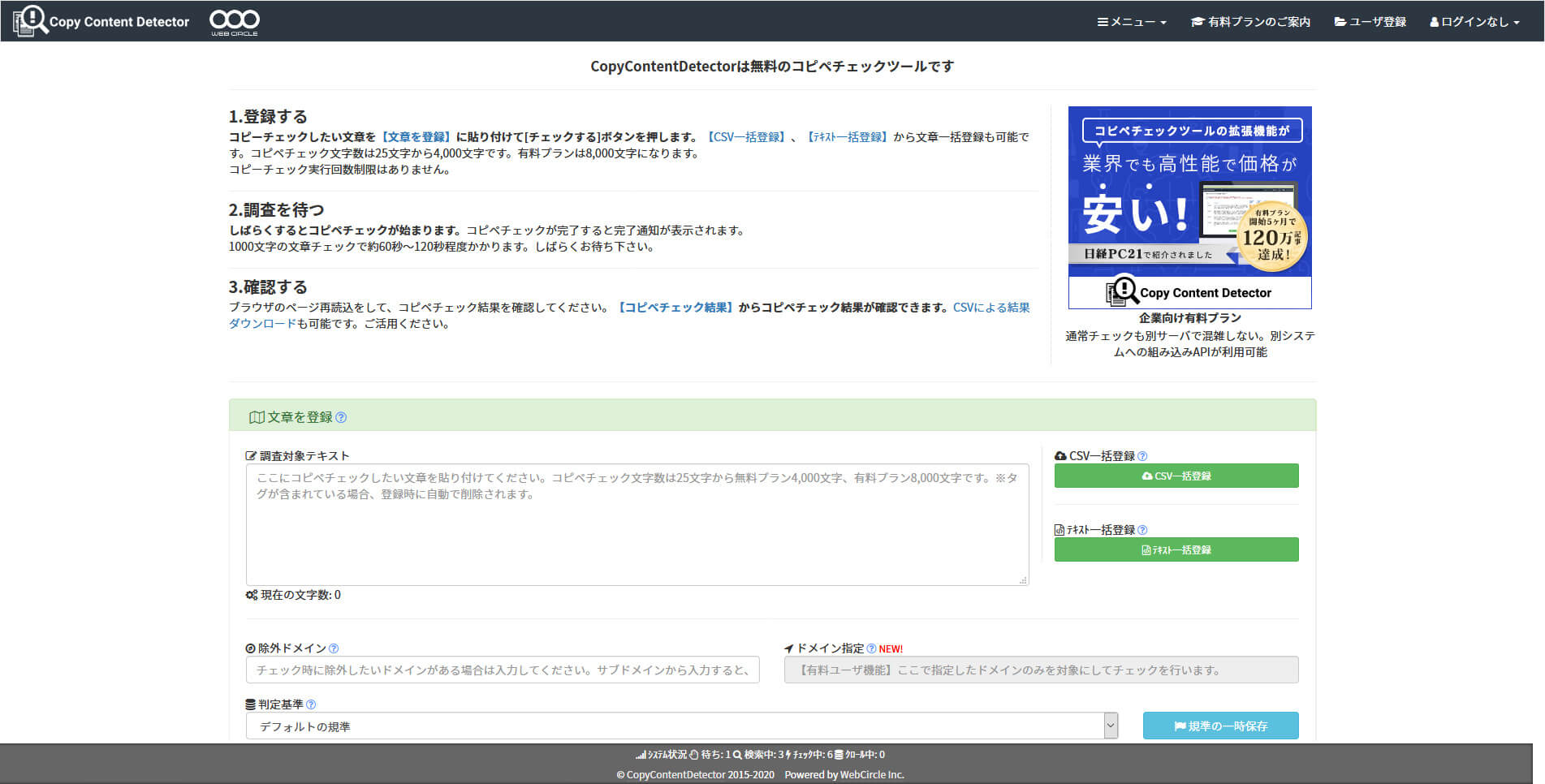Screen dimensions: 1545x784
Task: Click the Powered by WebCircle Inc. text
Action: pos(844,775)
